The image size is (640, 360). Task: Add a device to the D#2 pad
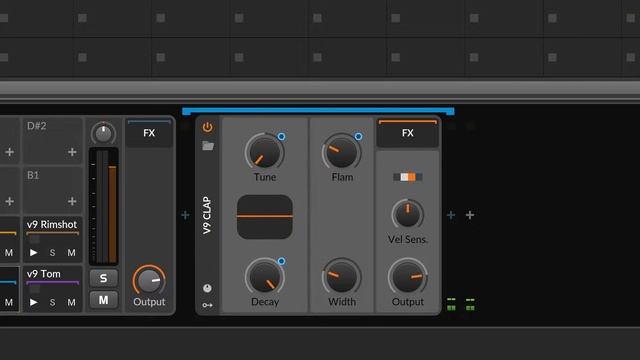click(x=72, y=152)
